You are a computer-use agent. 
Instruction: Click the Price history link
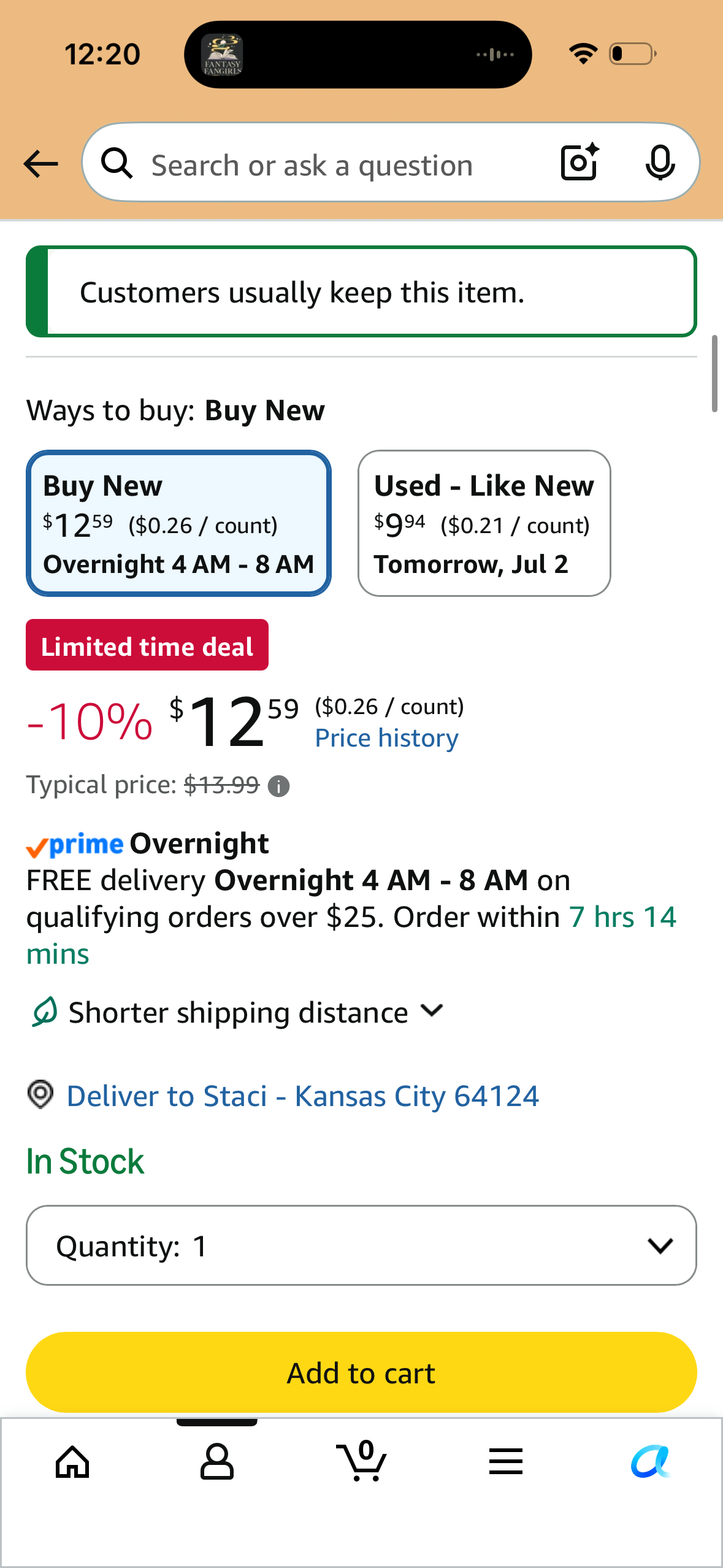coord(386,738)
